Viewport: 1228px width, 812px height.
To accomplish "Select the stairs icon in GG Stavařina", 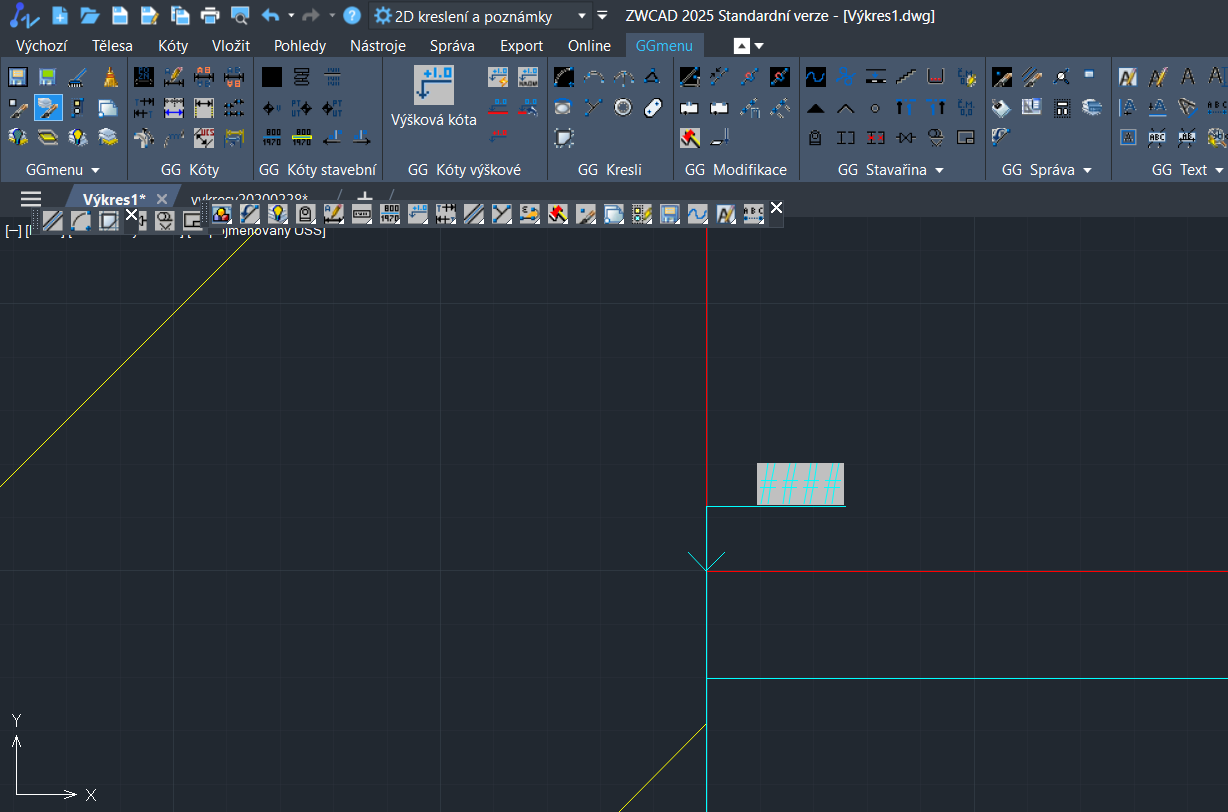I will 906,77.
